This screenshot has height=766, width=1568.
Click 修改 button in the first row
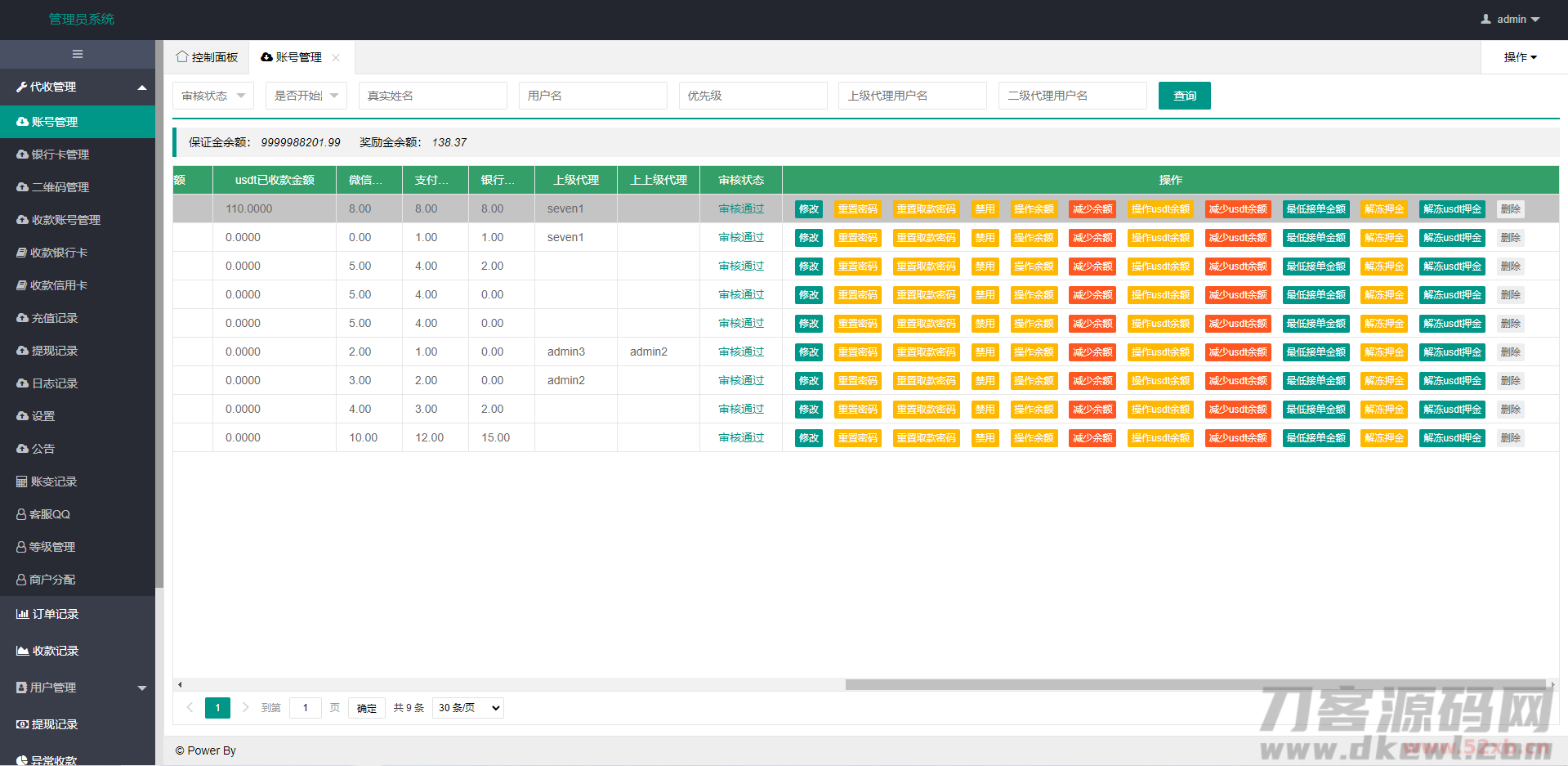(x=808, y=209)
